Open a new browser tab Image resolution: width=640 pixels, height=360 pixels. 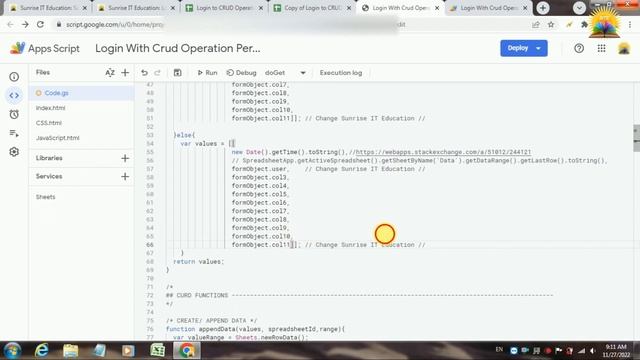pos(542,8)
